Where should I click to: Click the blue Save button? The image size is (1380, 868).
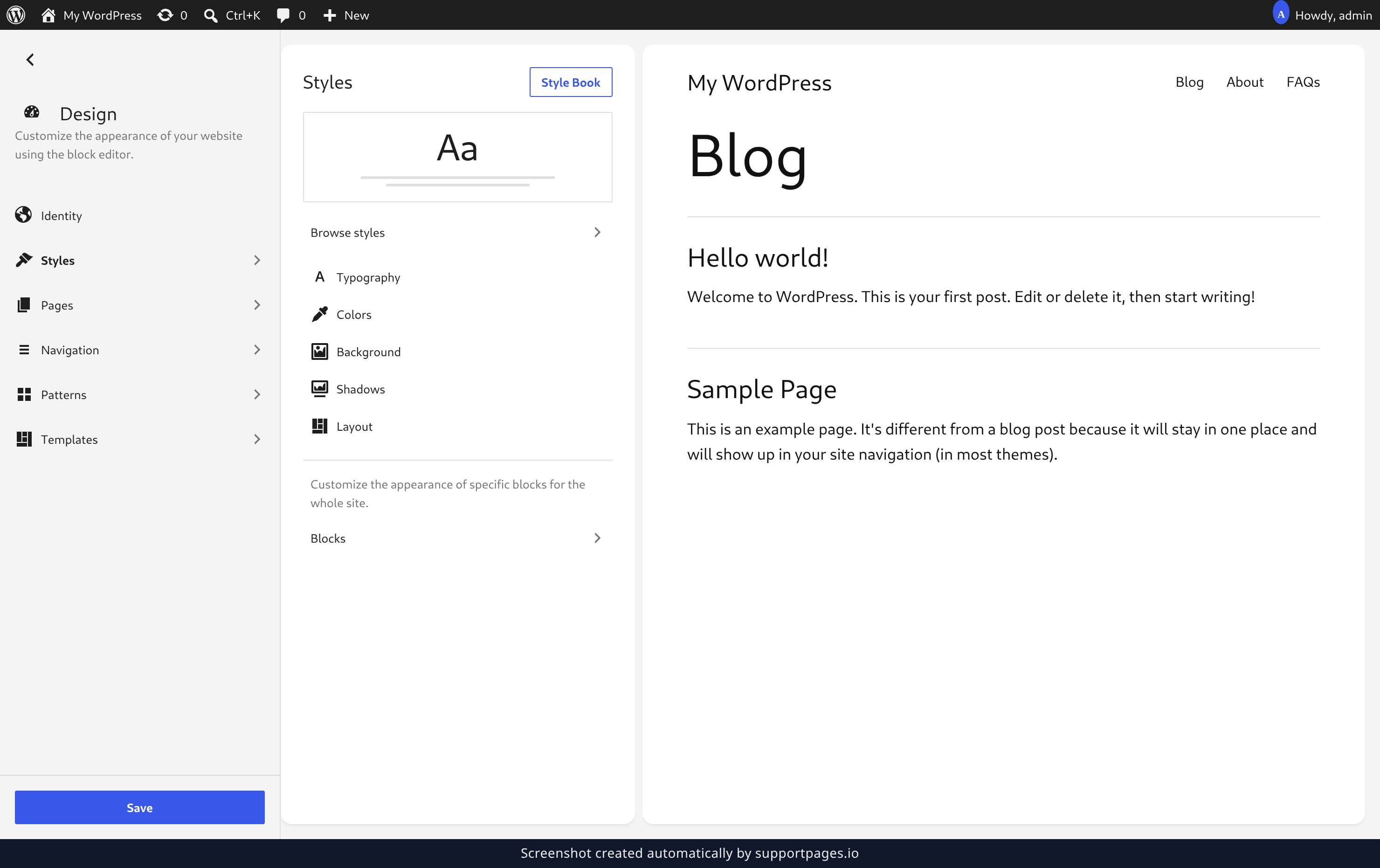tap(140, 807)
